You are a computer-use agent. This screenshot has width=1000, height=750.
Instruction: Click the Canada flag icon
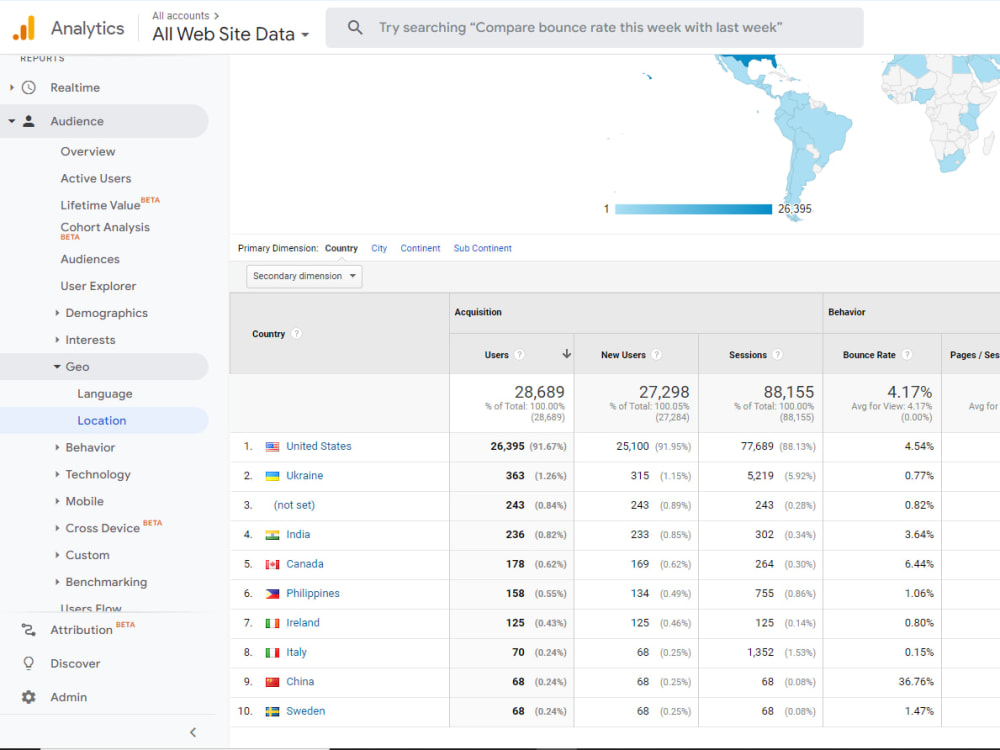(272, 564)
